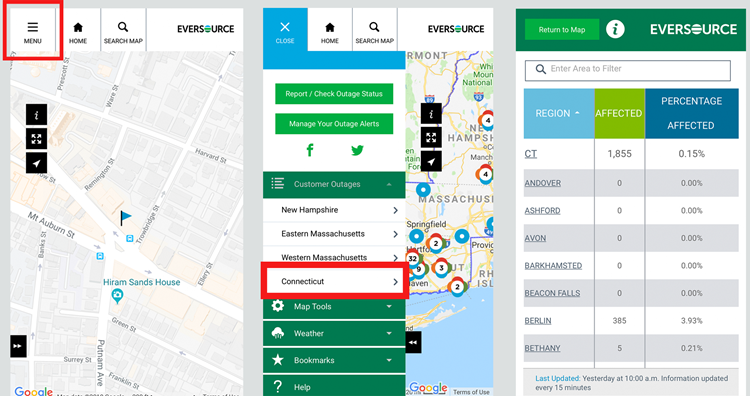
Task: Collapse the side panel with rewind arrows
Action: click(x=413, y=342)
